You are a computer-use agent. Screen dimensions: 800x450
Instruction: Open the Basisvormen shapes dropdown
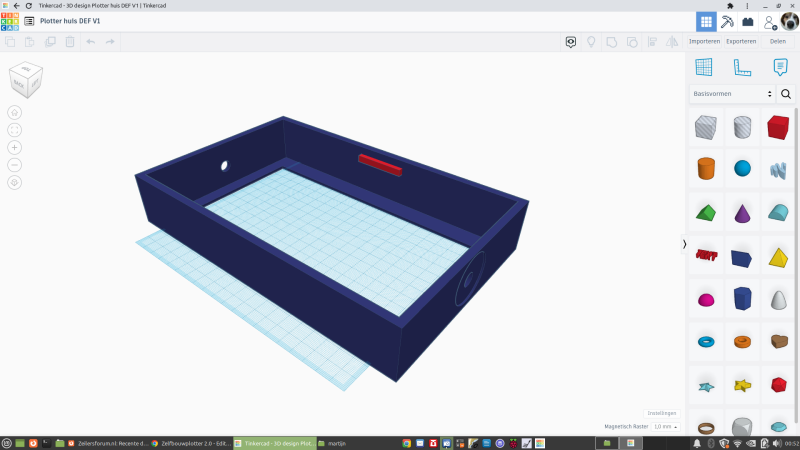(732, 94)
